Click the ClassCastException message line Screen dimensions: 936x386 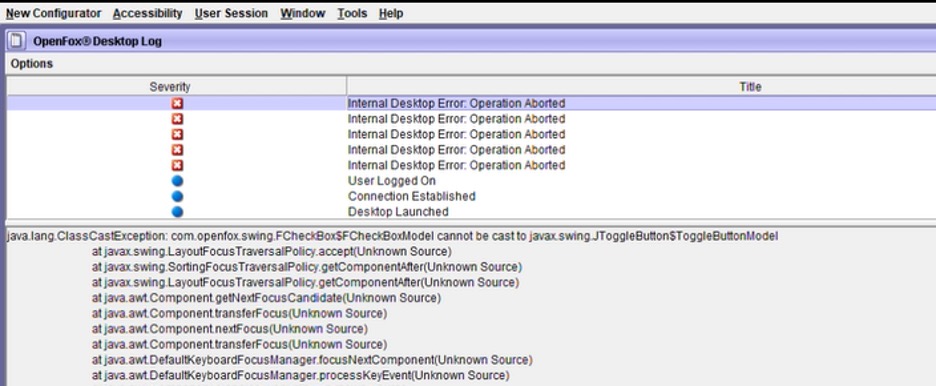click(x=392, y=236)
